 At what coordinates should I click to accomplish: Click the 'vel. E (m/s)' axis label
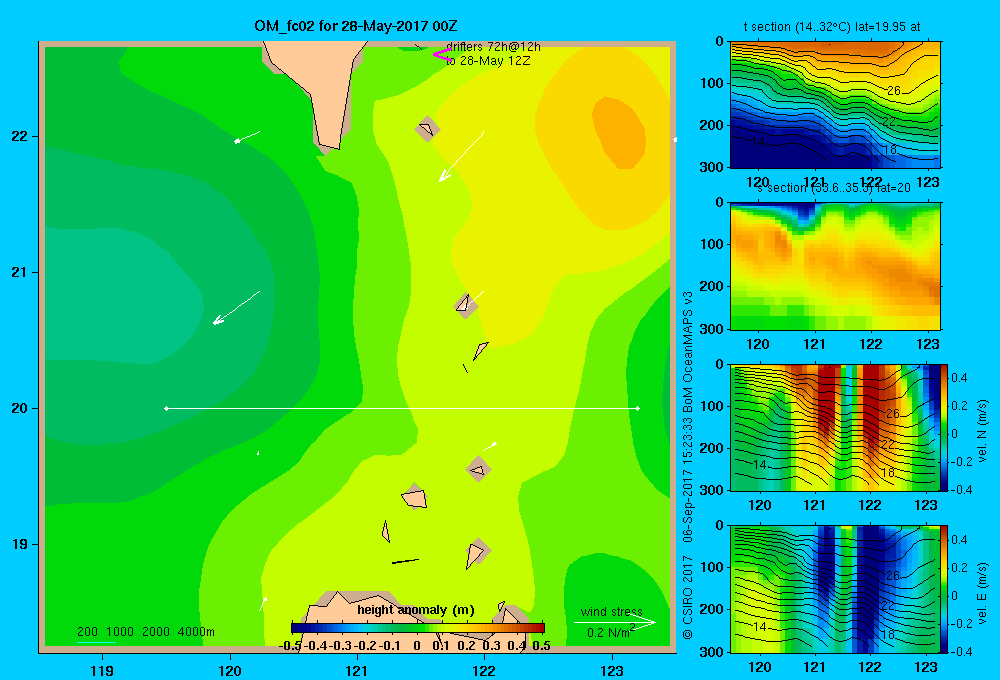pos(982,592)
